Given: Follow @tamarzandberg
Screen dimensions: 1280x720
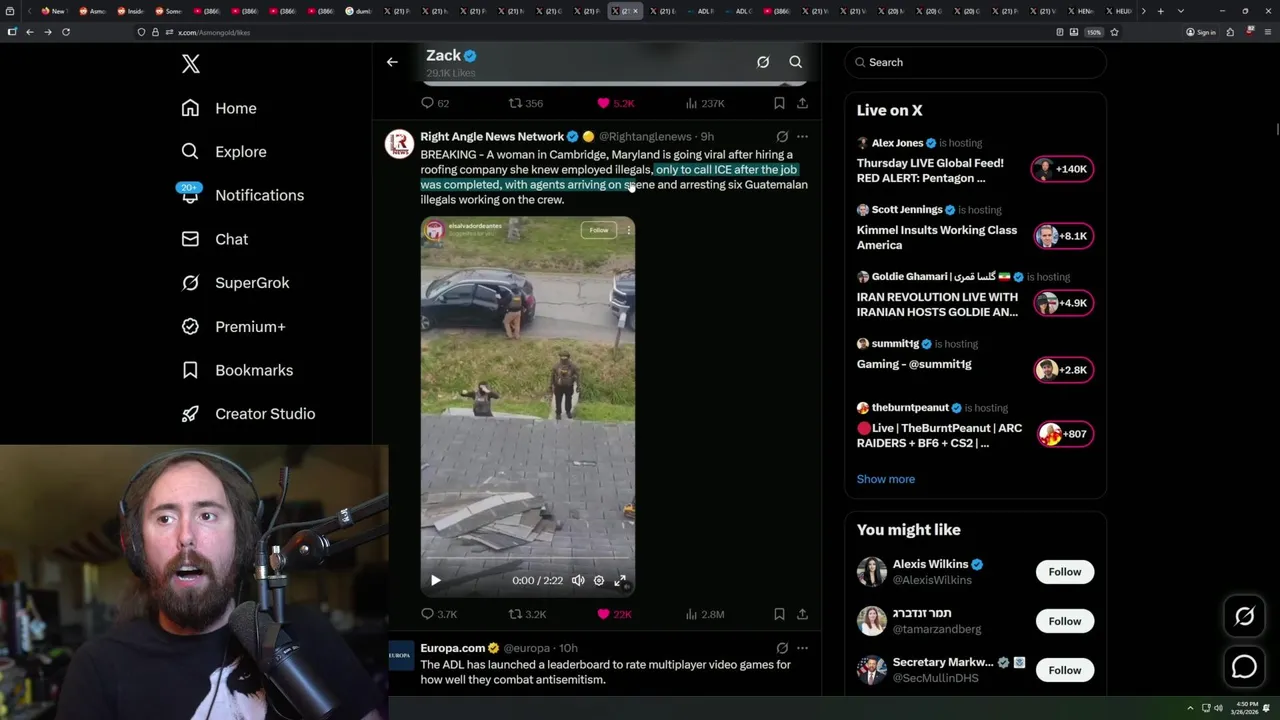Looking at the screenshot, I should 1065,621.
